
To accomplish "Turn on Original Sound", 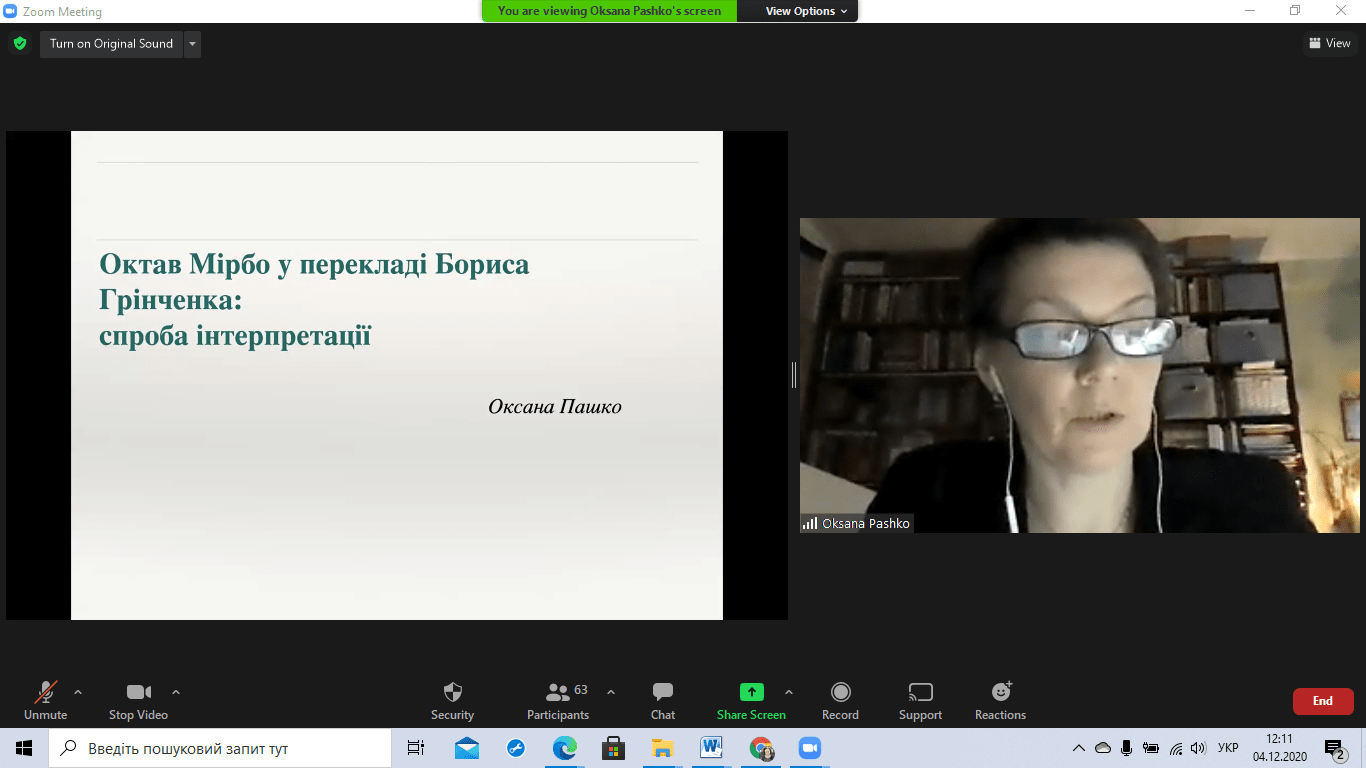I will coord(111,44).
